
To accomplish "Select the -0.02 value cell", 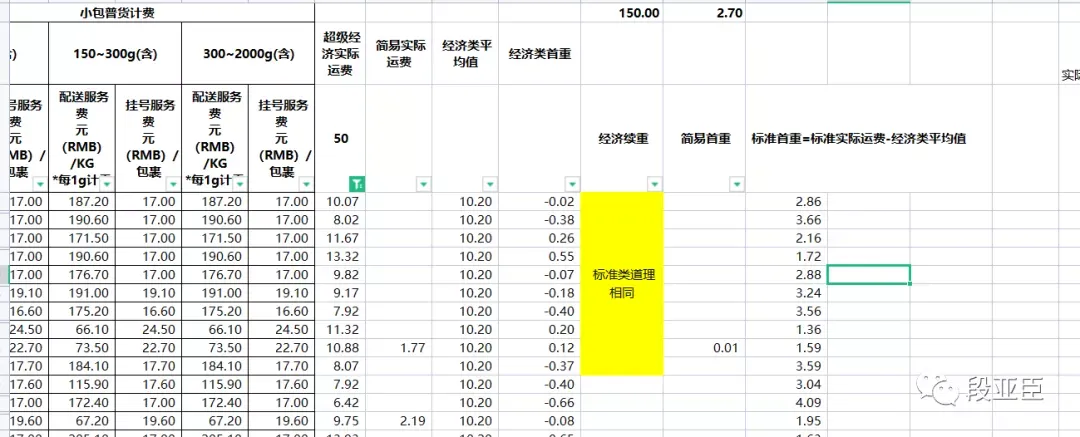I will tap(540, 201).
